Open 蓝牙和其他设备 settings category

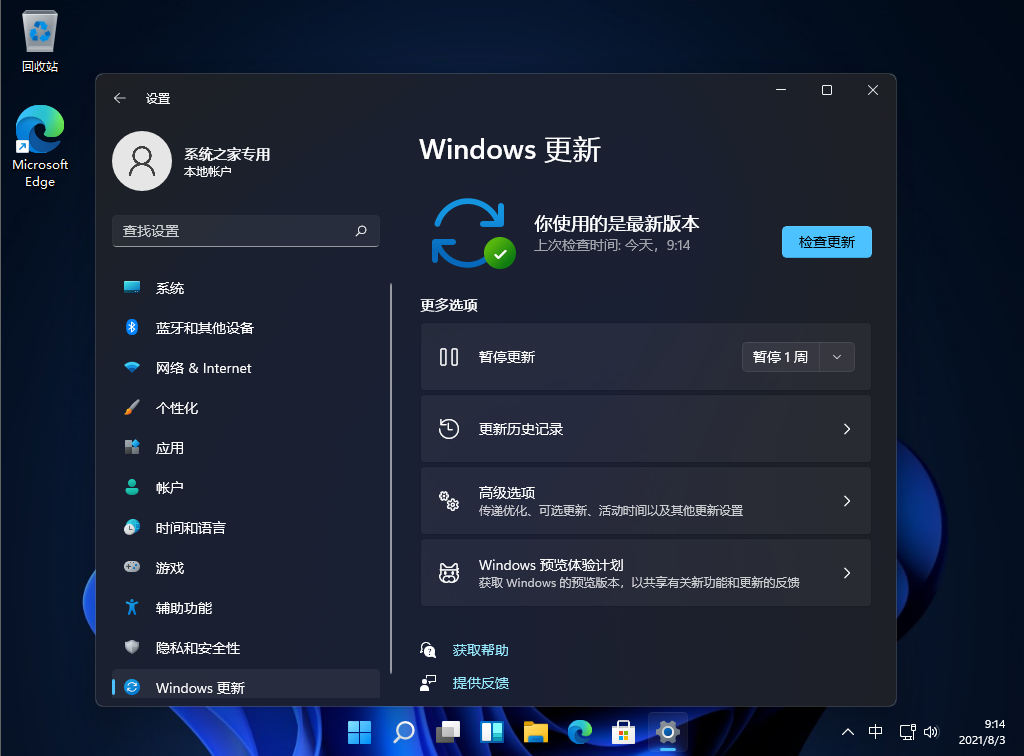point(246,328)
